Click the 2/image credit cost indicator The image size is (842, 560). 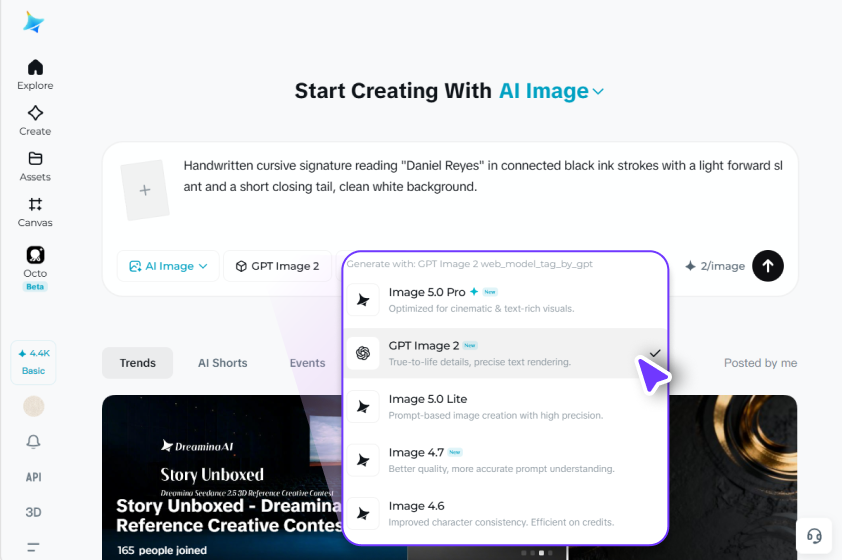coord(715,266)
